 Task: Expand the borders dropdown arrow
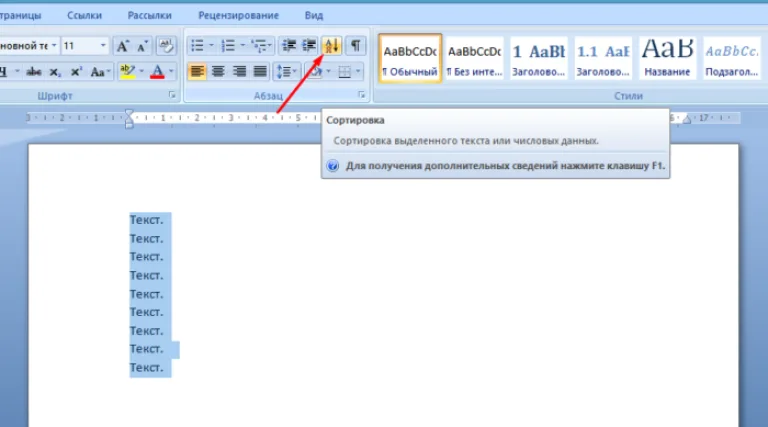point(358,72)
